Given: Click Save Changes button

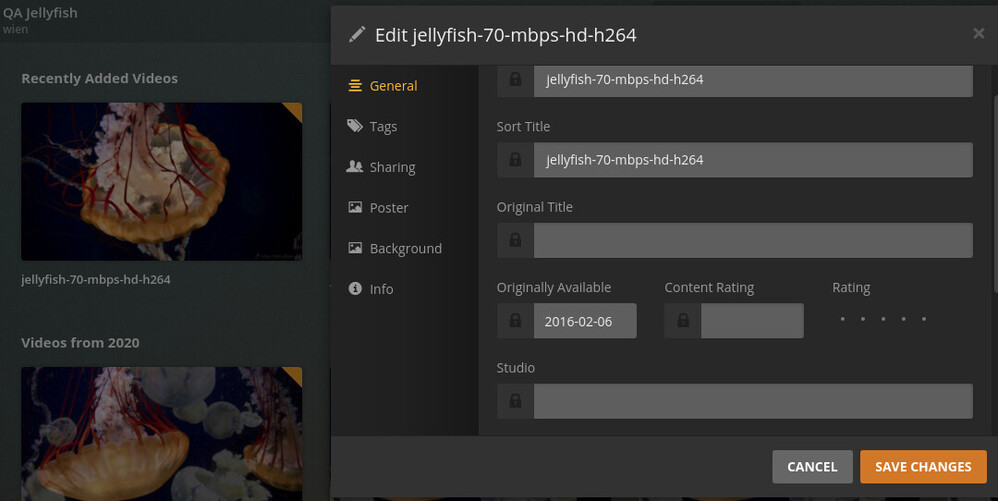Looking at the screenshot, I should pos(923,467).
